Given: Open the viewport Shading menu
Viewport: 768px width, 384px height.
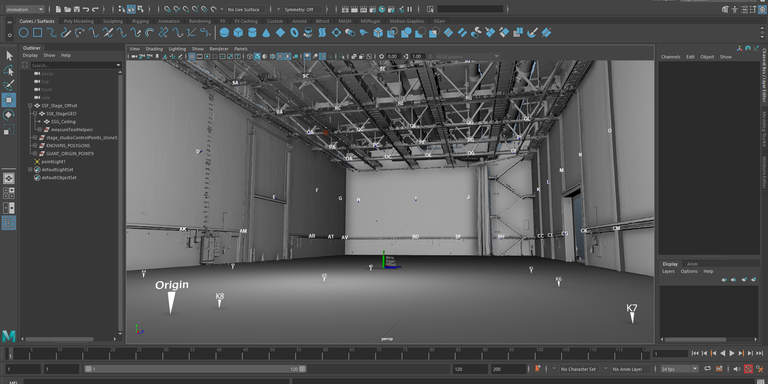Looking at the screenshot, I should click(154, 49).
